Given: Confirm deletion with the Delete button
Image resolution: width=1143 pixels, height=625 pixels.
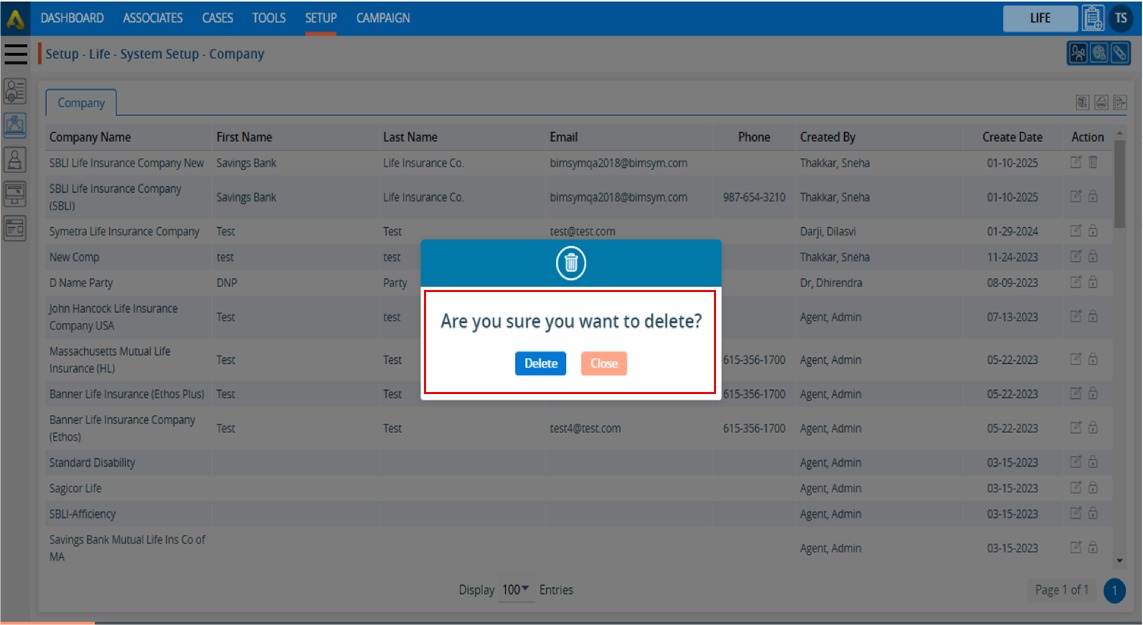Looking at the screenshot, I should 540,363.
